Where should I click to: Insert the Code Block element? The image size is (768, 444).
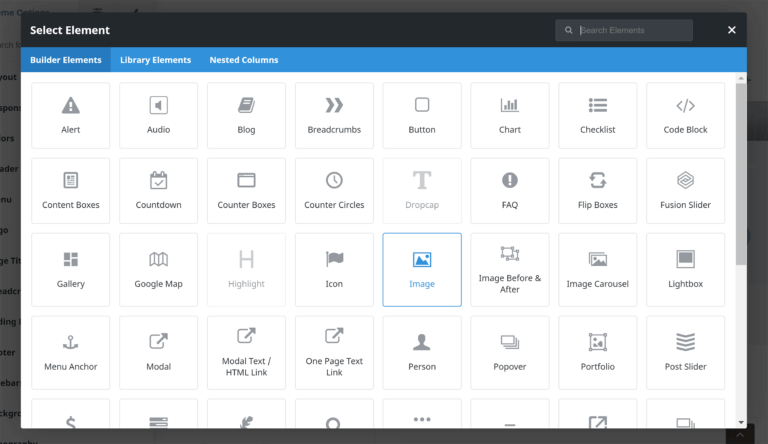(685, 116)
